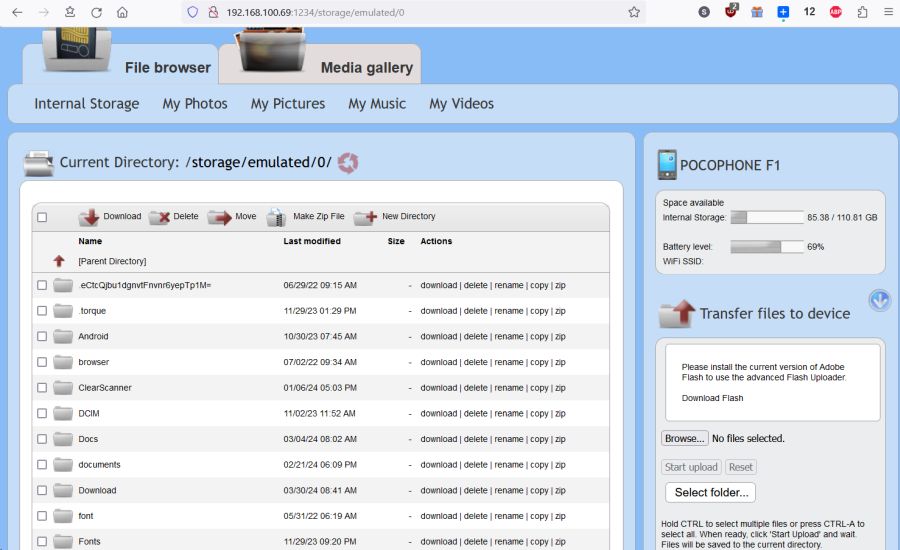Open My Videos in navigation bar
The width and height of the screenshot is (900, 550).
(x=461, y=104)
